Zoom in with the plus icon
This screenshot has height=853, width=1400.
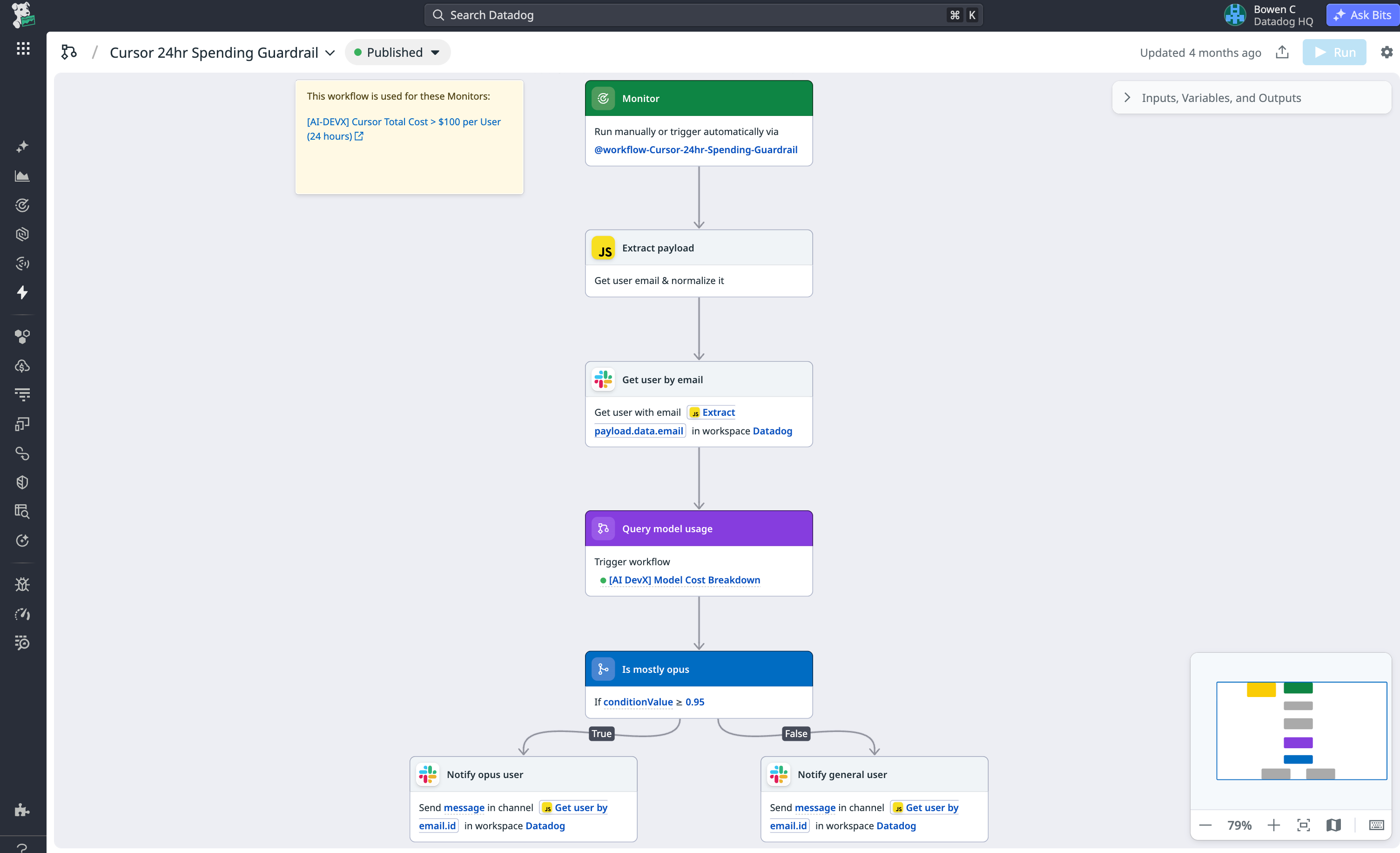pyautogui.click(x=1273, y=825)
